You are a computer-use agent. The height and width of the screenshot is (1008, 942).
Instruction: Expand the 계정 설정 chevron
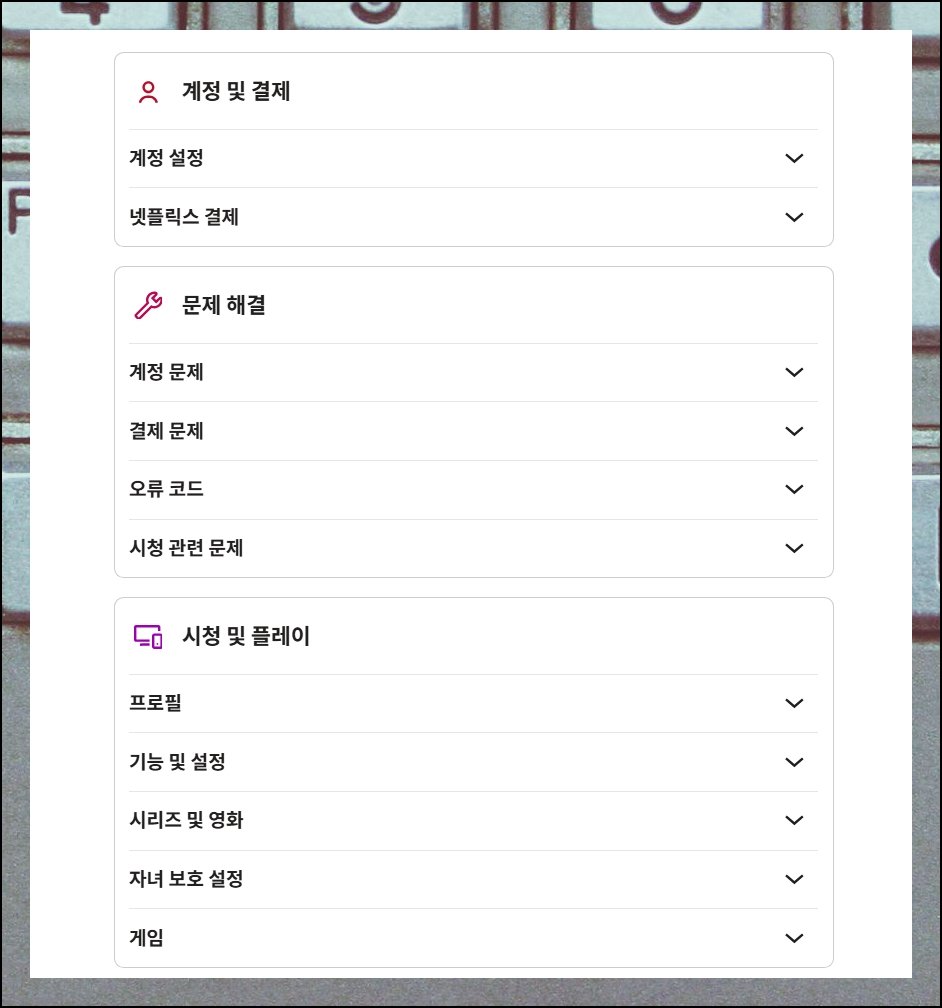tap(794, 158)
